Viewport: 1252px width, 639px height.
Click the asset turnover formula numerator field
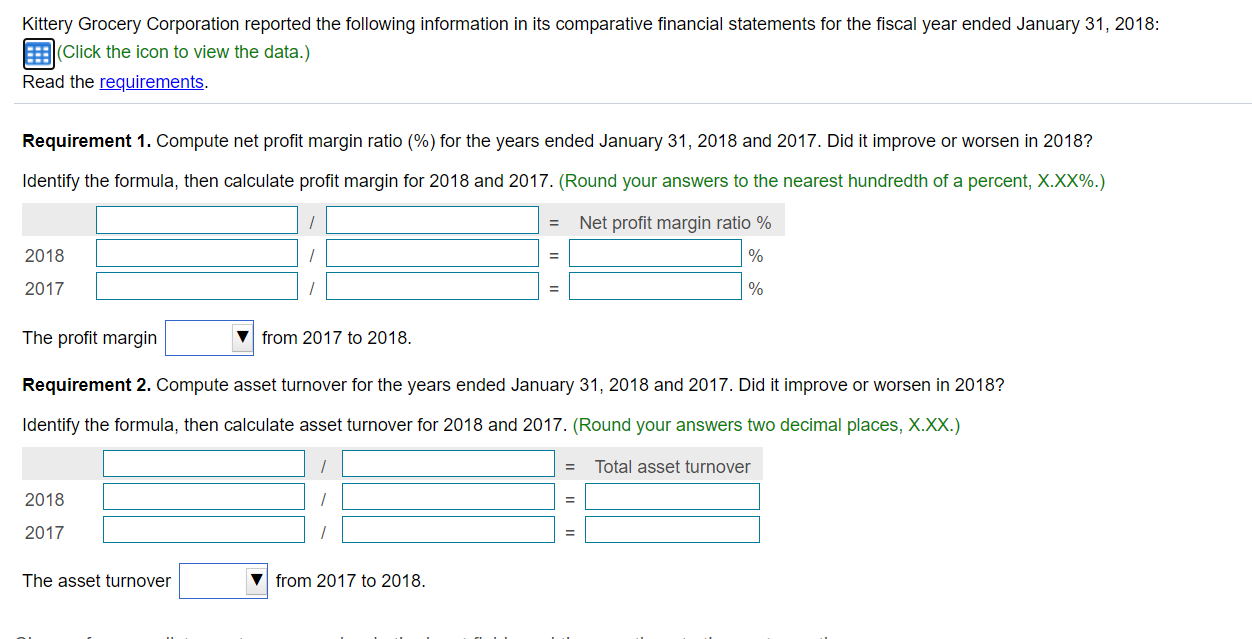(x=203, y=463)
